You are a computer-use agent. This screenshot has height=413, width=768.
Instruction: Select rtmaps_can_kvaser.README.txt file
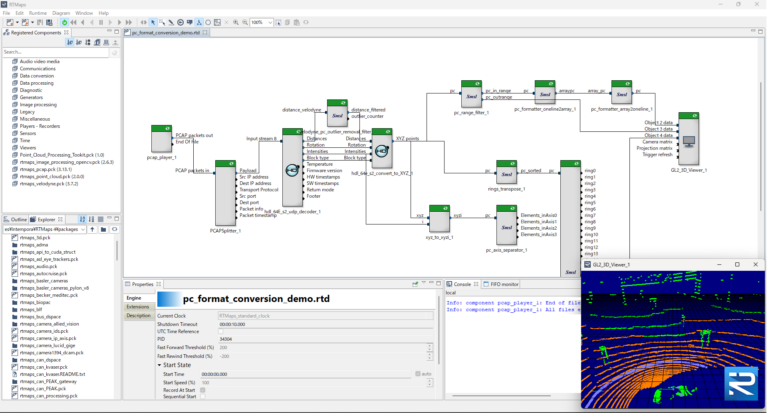coord(52,374)
